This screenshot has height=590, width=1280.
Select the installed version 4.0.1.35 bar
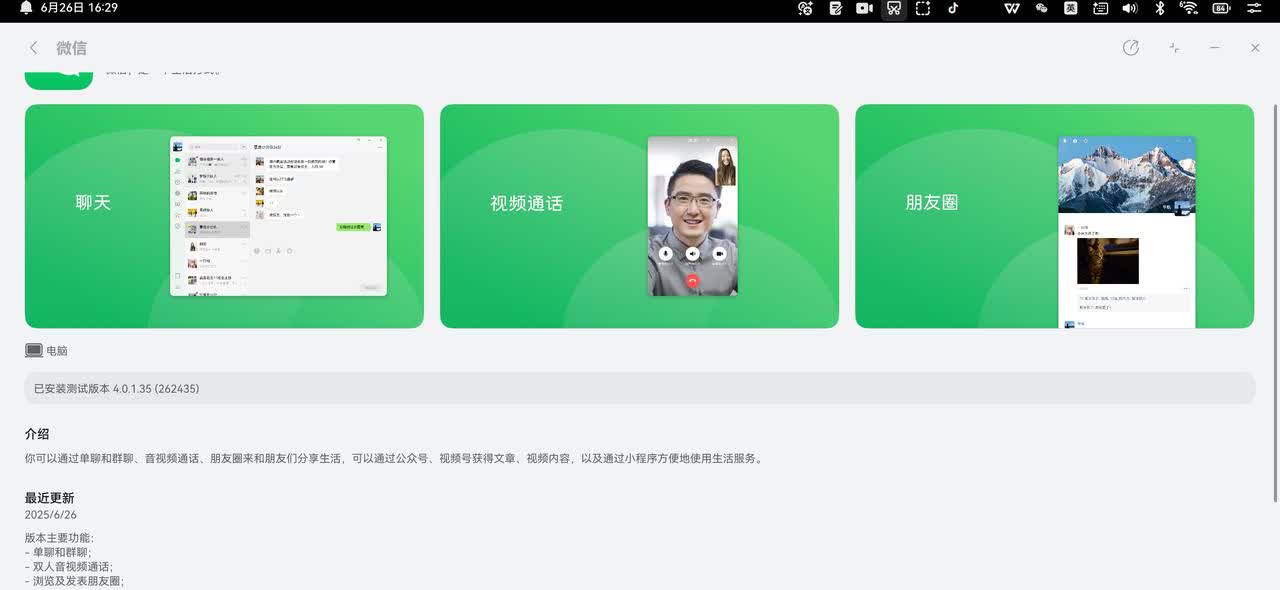tap(640, 388)
